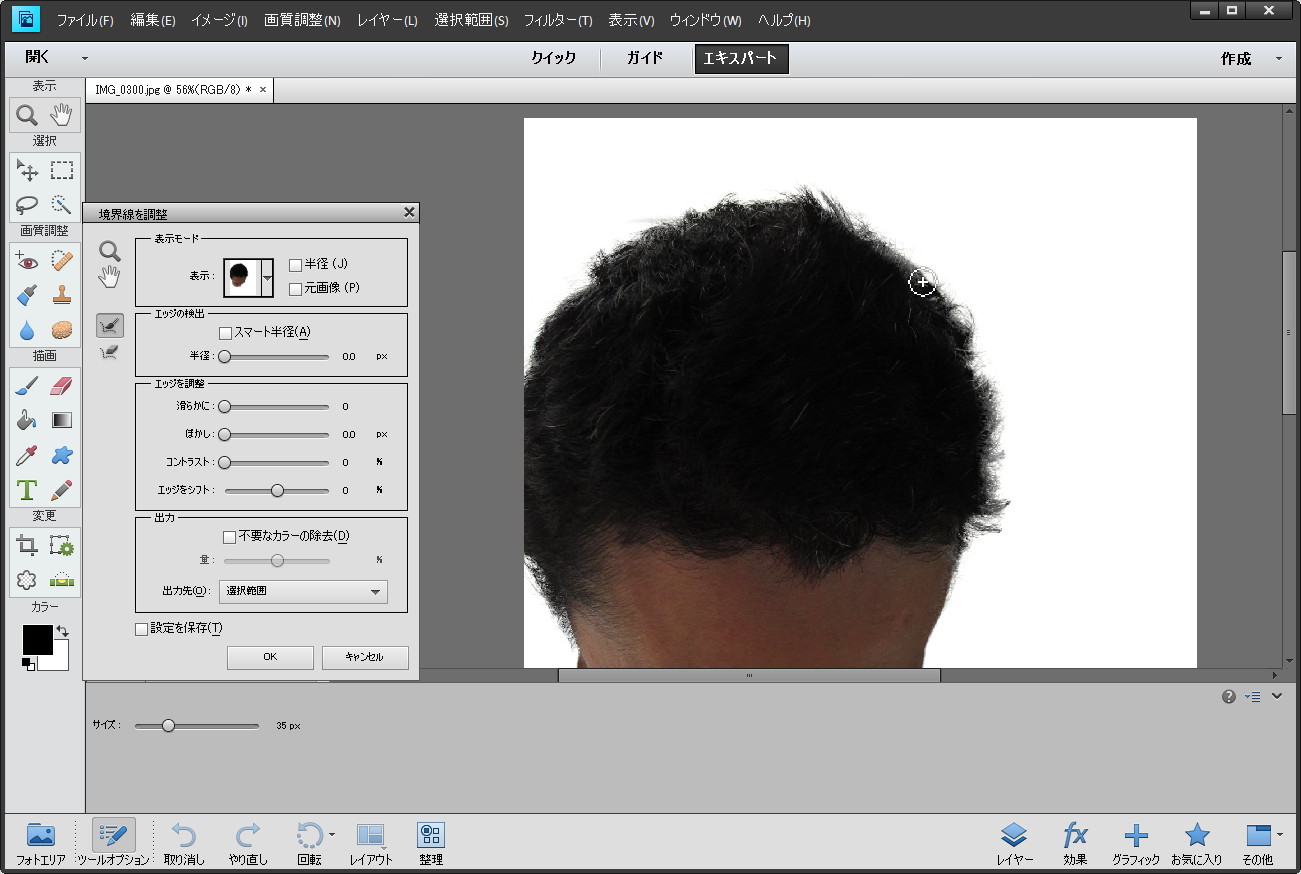The image size is (1301, 874).
Task: Select the Color Picker eyedropper tool
Action: click(27, 455)
